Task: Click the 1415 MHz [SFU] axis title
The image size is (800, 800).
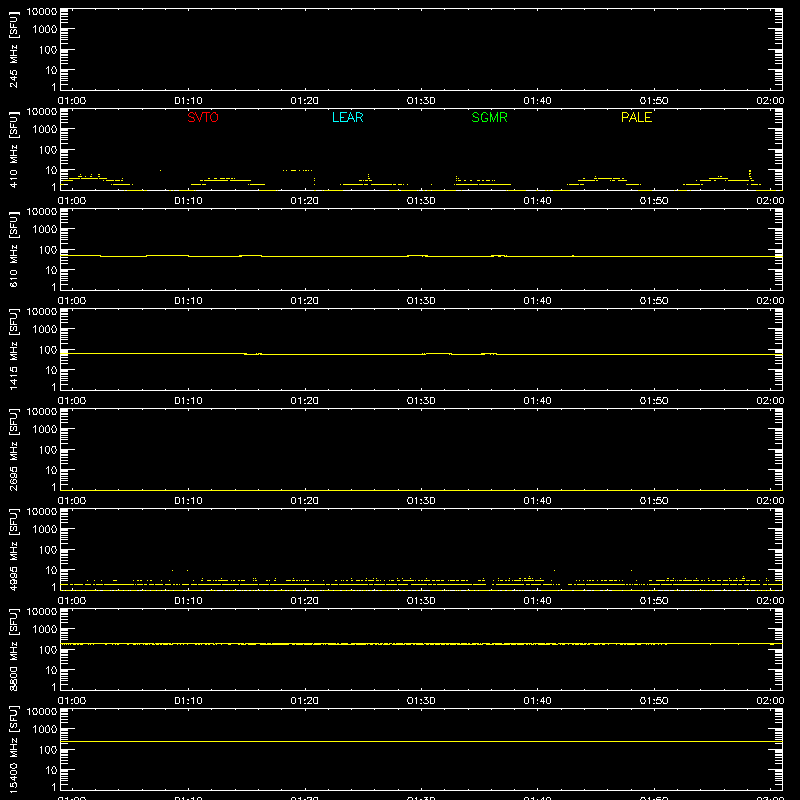Action: [x=14, y=349]
